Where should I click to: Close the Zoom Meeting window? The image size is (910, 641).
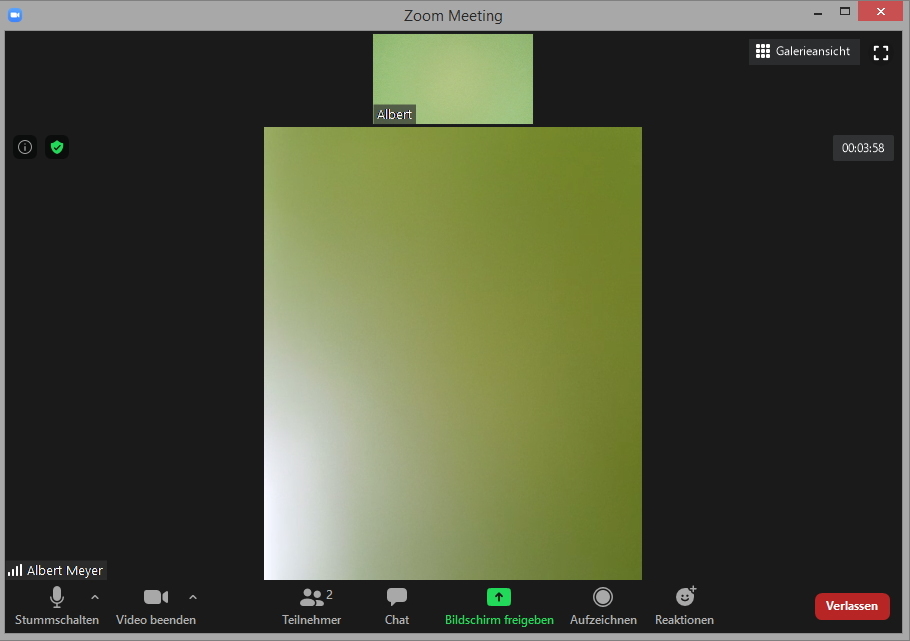click(880, 12)
